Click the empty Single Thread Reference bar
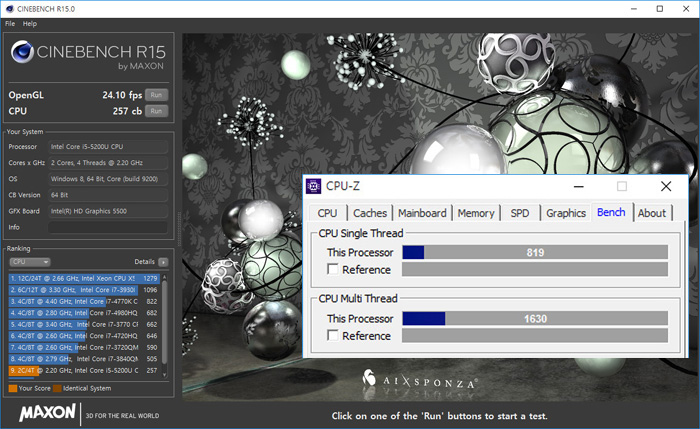This screenshot has height=429, width=700. [535, 269]
